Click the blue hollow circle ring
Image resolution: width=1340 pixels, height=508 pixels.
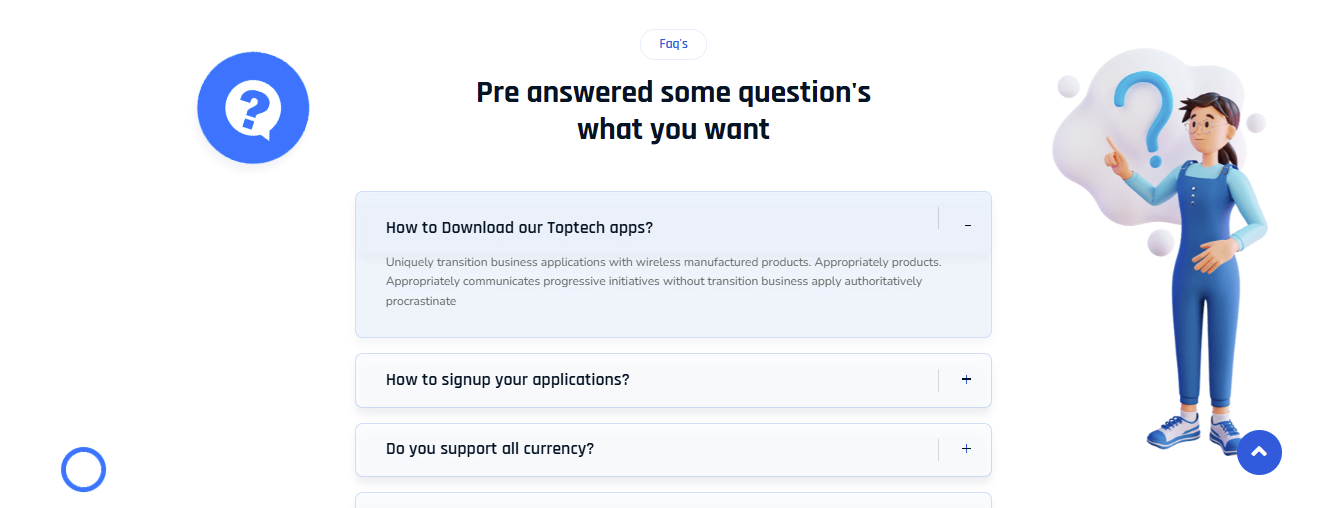pyautogui.click(x=83, y=469)
